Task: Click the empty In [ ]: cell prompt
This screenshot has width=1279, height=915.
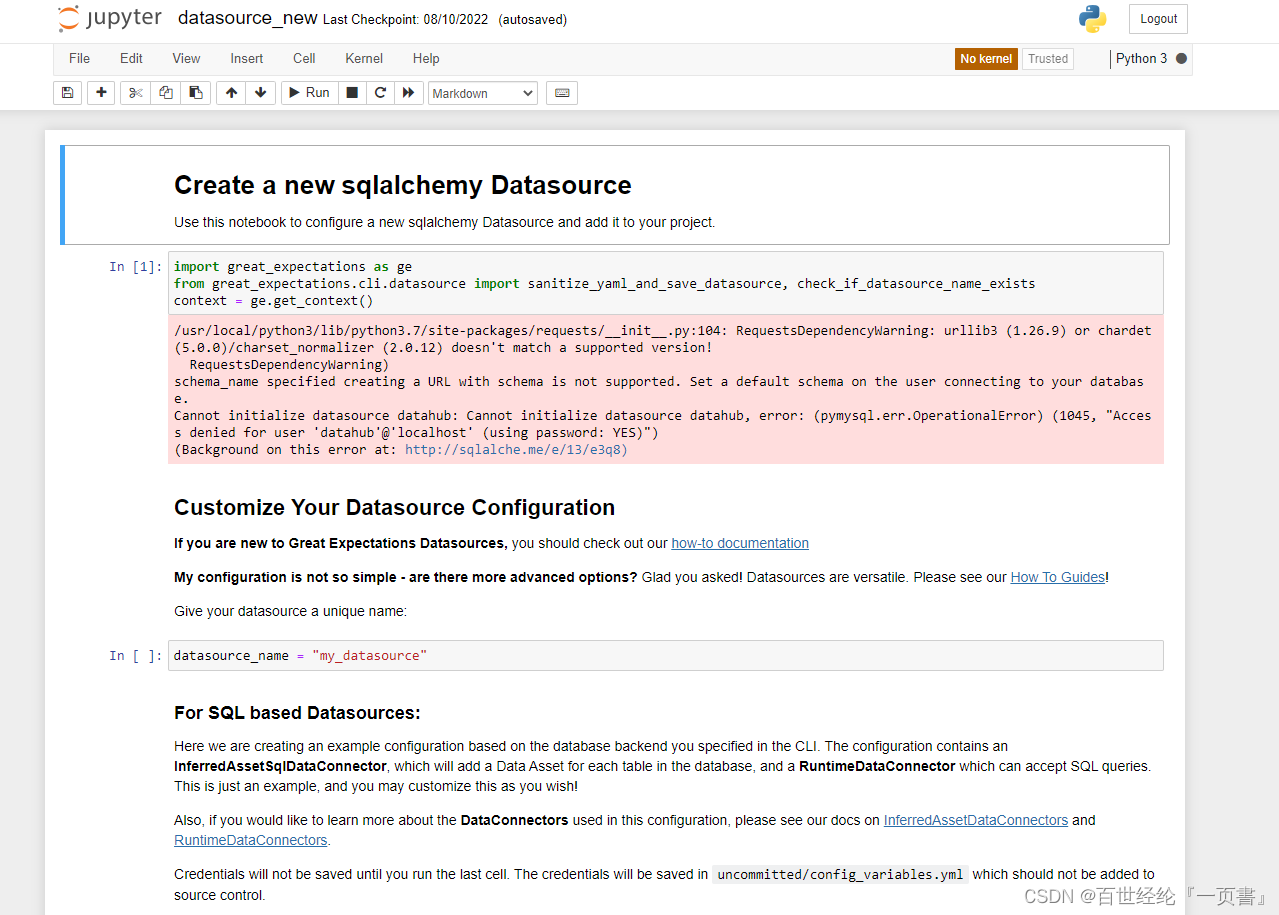Action: [x=135, y=655]
